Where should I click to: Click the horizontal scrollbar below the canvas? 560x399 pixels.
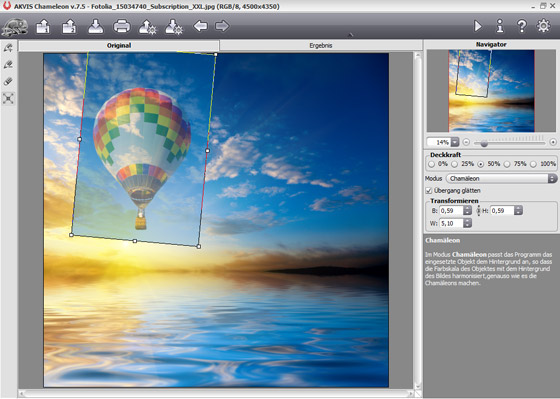pos(216,393)
